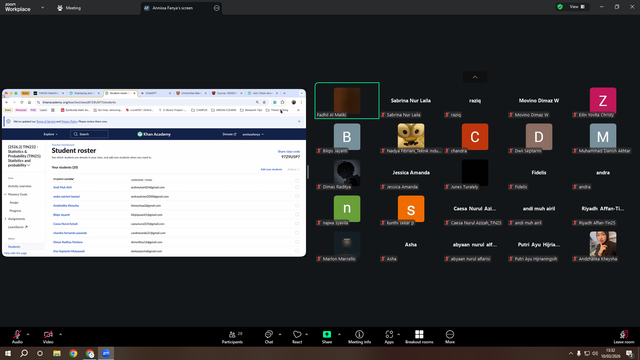This screenshot has height=360, width=640.
Task: Expand chat options arrow beside Chat
Action: 280,334
